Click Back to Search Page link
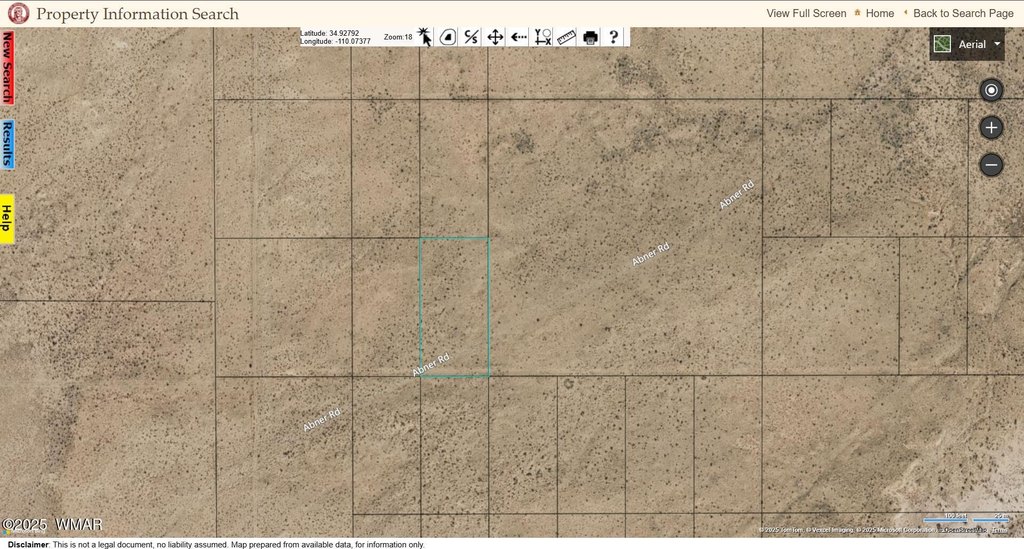Screen dimensions: 1024x549 point(963,13)
